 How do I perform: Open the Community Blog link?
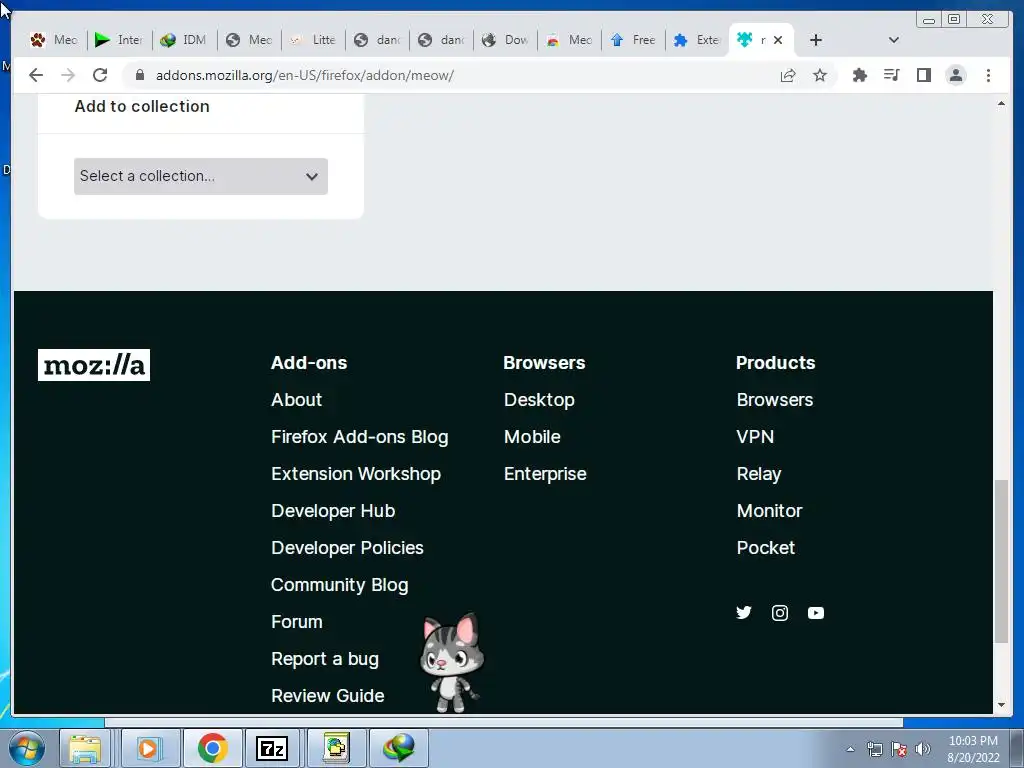[x=340, y=585]
